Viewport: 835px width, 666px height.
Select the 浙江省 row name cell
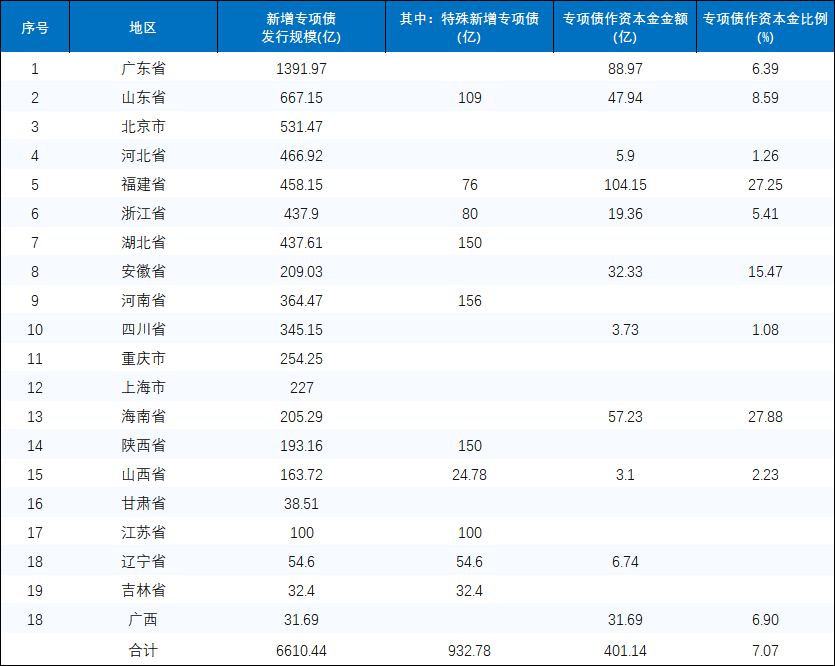(x=143, y=214)
